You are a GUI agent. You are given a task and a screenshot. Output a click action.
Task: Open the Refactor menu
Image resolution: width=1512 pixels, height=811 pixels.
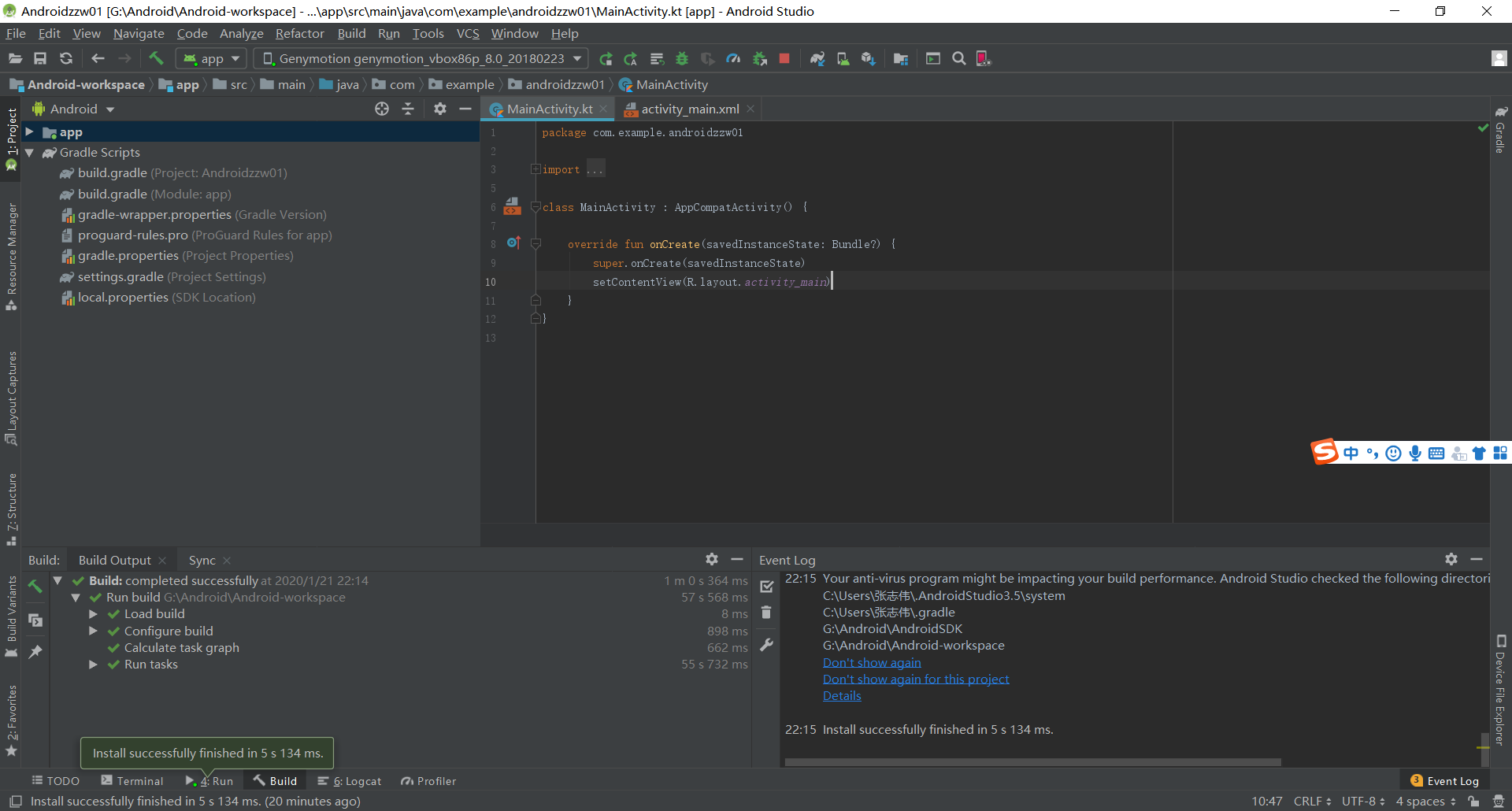pos(299,33)
